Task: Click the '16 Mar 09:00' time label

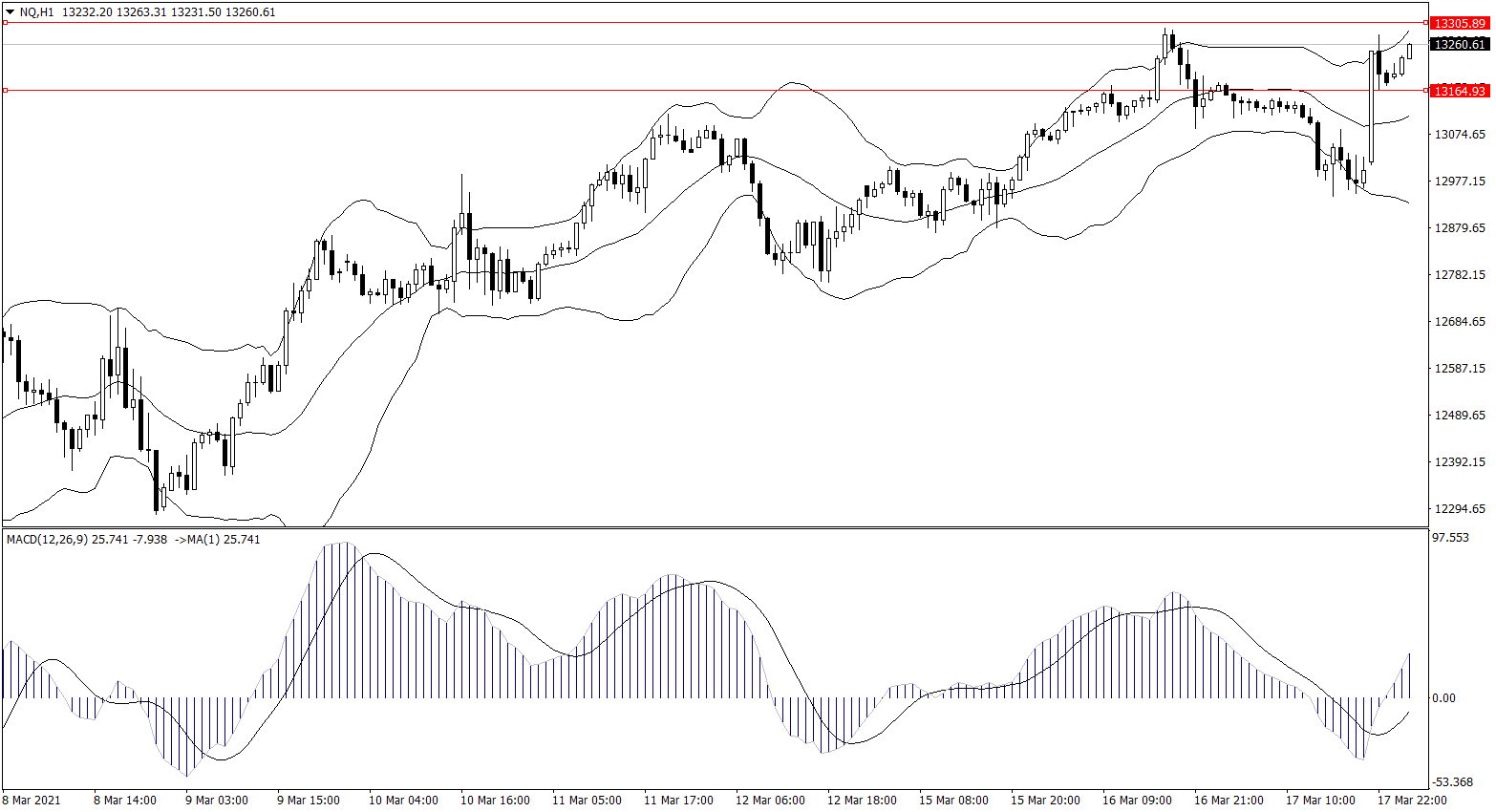Action: click(1137, 801)
